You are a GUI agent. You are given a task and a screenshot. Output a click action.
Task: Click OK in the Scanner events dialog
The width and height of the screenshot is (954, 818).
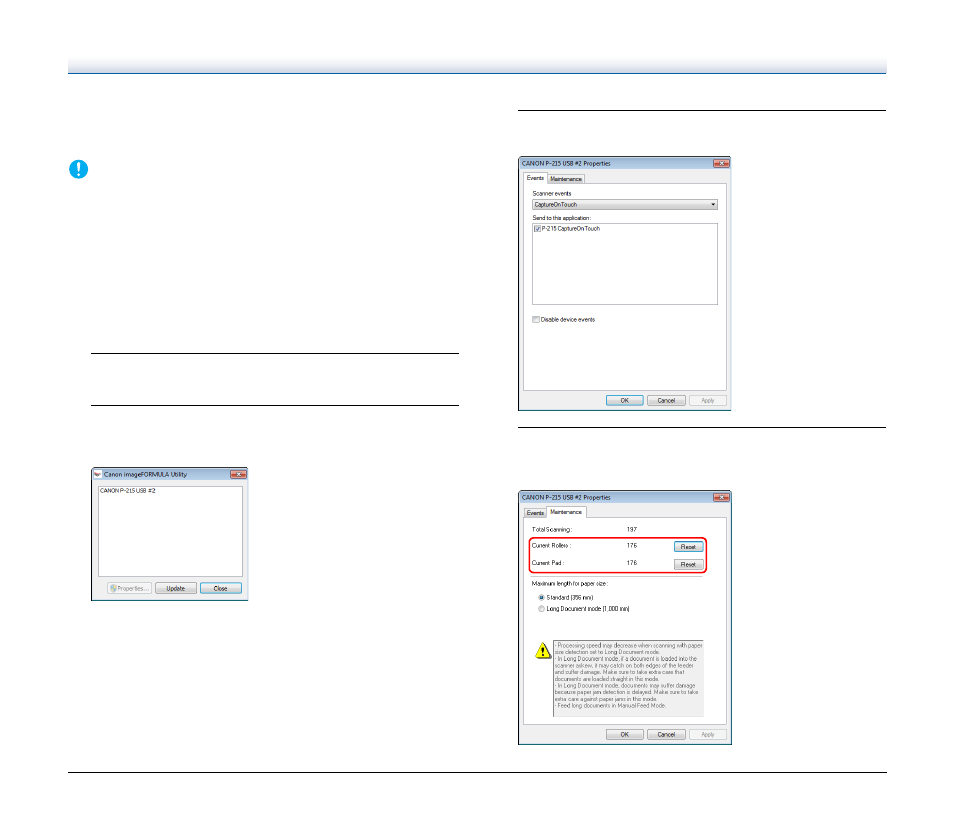point(625,400)
